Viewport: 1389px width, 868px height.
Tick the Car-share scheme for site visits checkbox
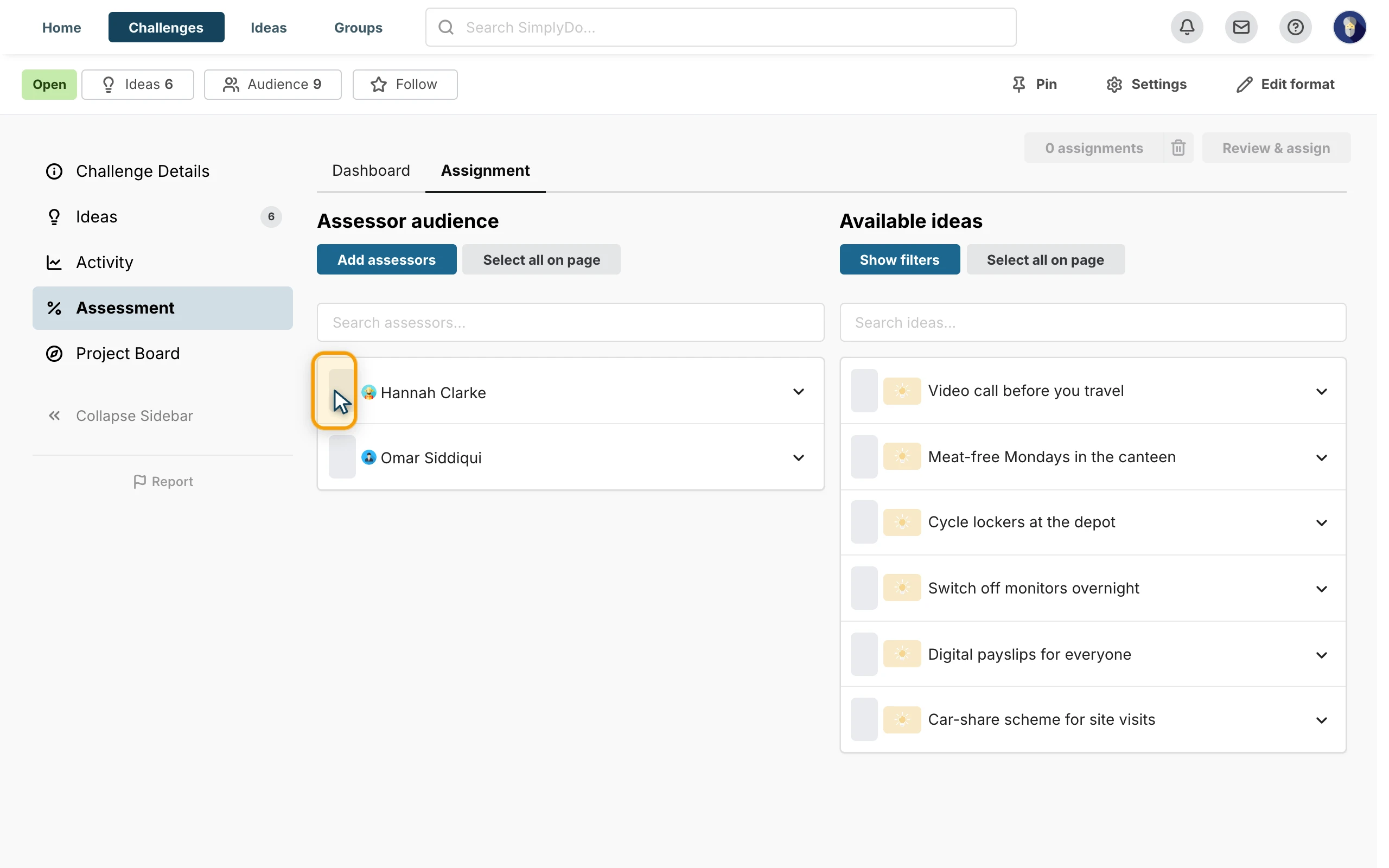coord(864,720)
